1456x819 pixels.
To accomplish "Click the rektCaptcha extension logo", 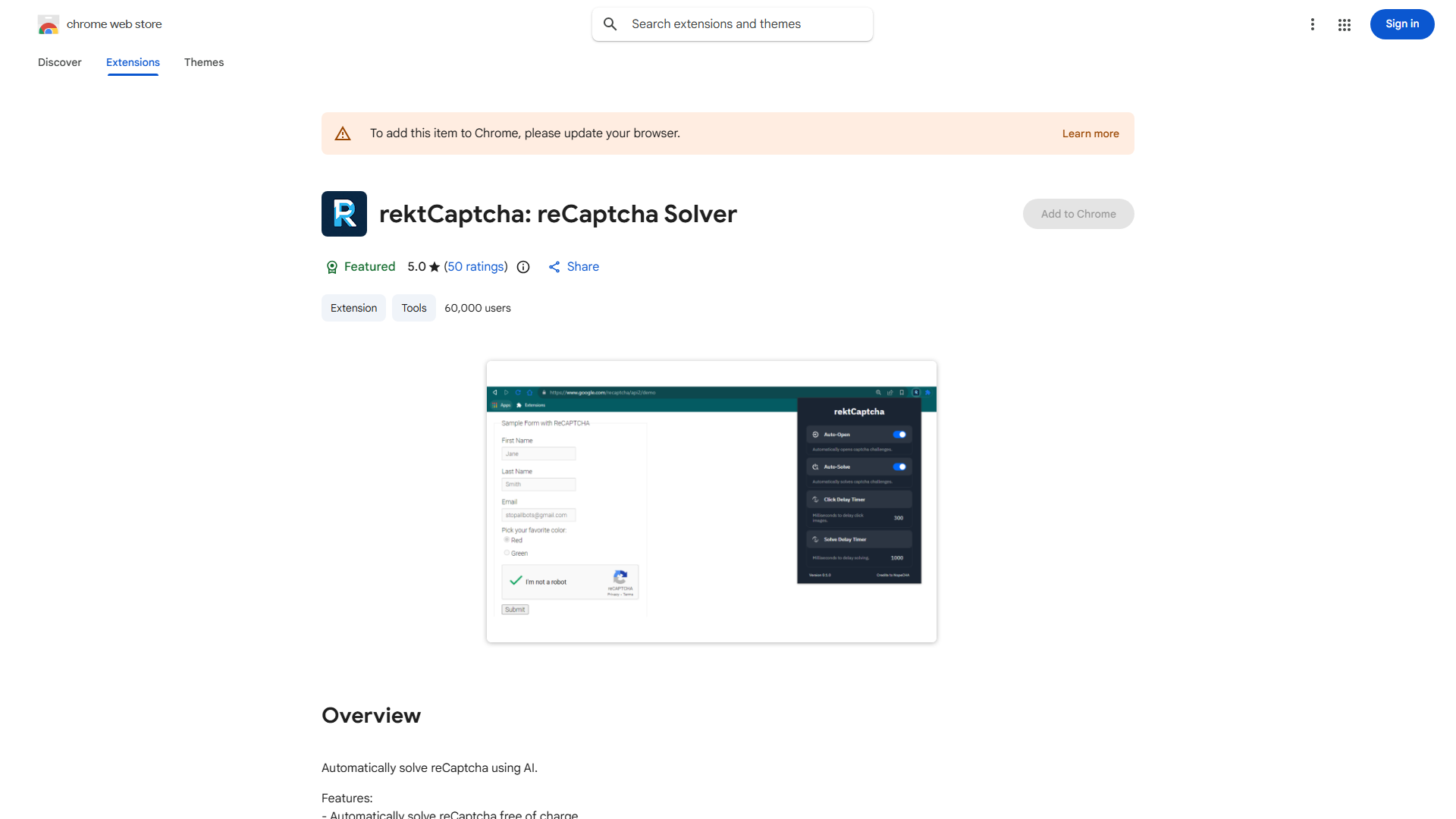I will coord(344,214).
